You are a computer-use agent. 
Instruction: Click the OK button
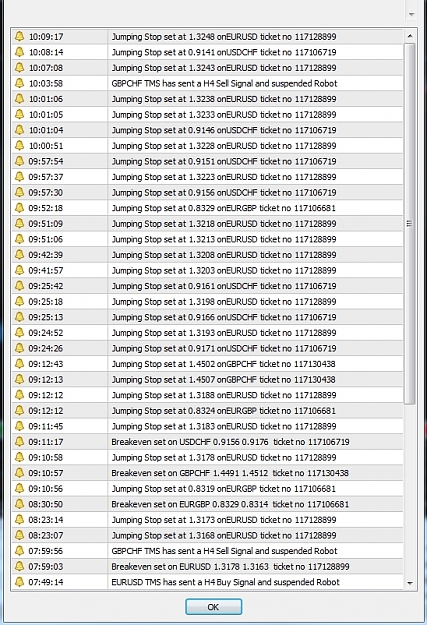pos(213,607)
